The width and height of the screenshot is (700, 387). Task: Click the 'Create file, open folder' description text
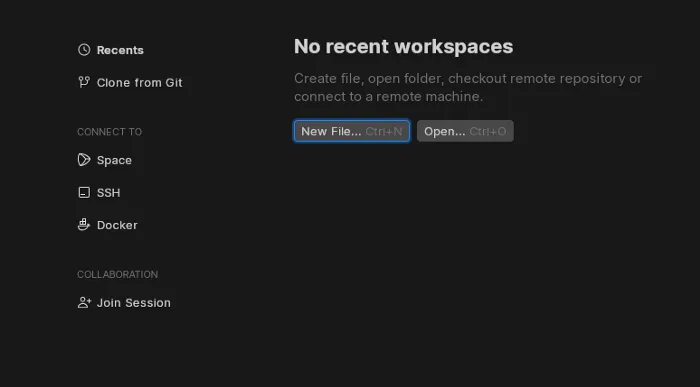point(468,87)
